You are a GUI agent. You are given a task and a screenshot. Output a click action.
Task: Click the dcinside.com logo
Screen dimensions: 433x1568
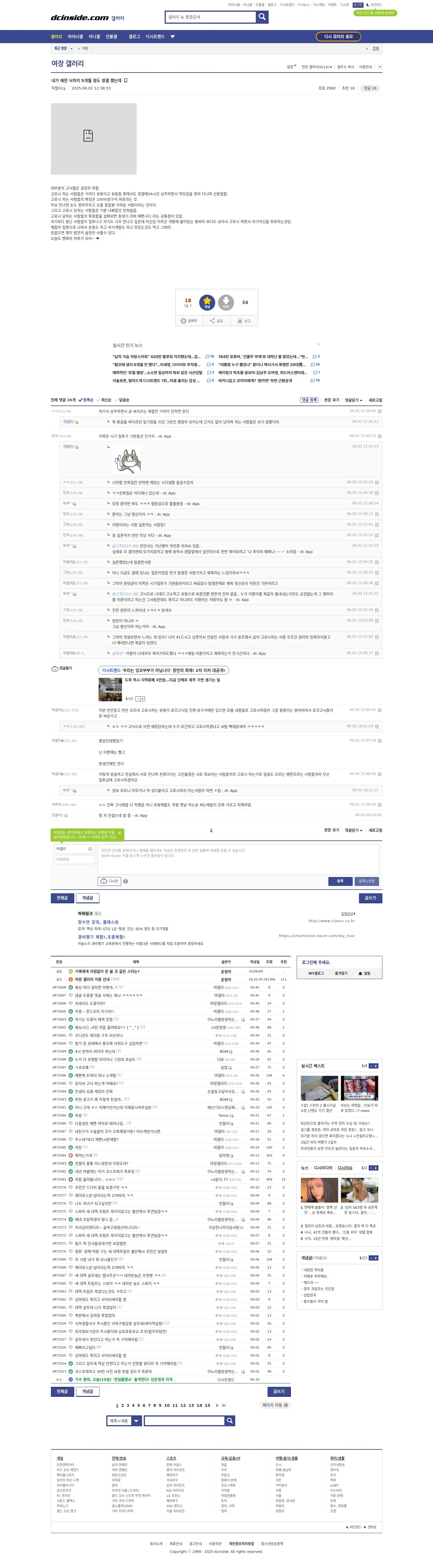[79, 18]
